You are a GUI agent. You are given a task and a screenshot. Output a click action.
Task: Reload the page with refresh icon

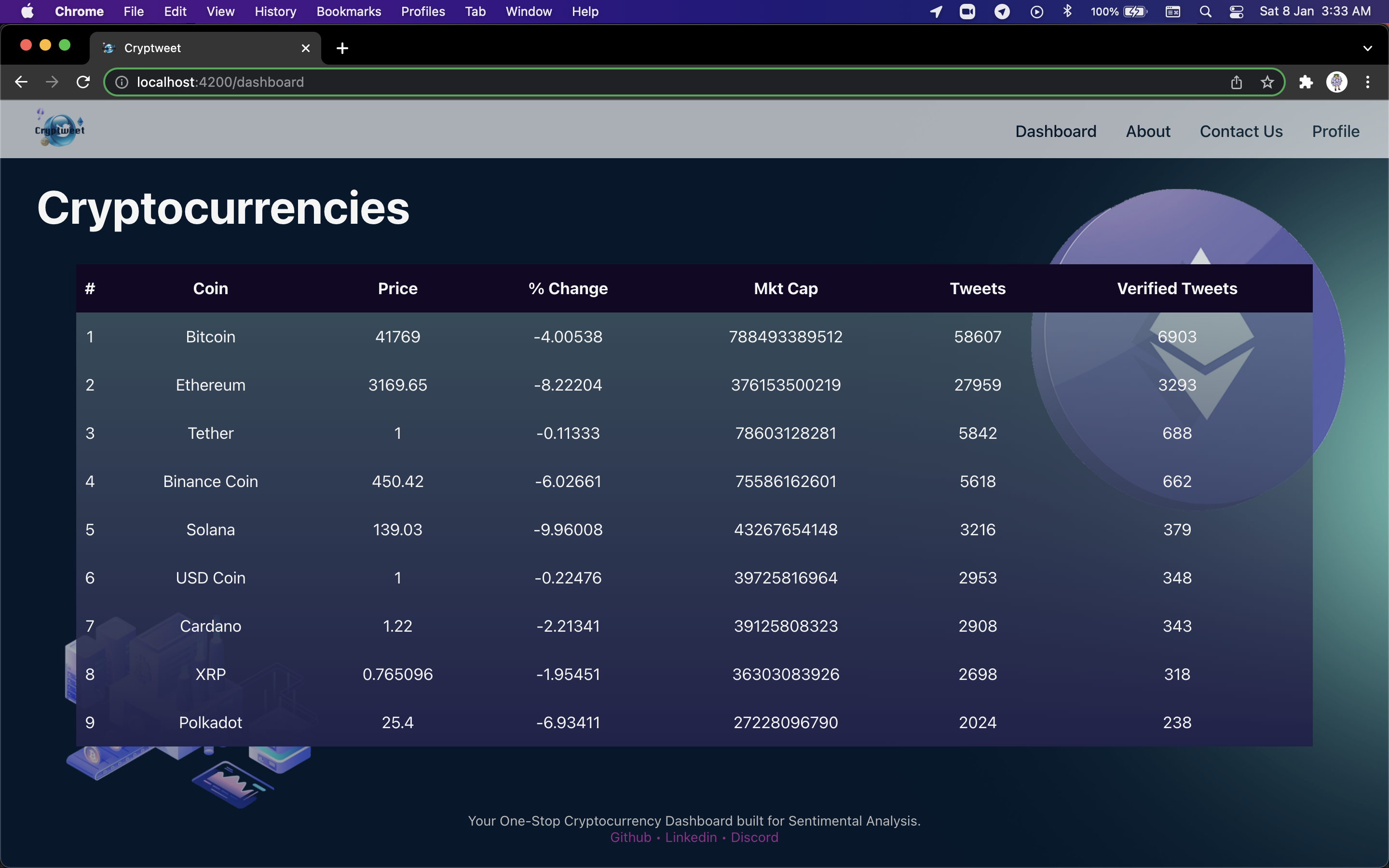click(x=83, y=82)
